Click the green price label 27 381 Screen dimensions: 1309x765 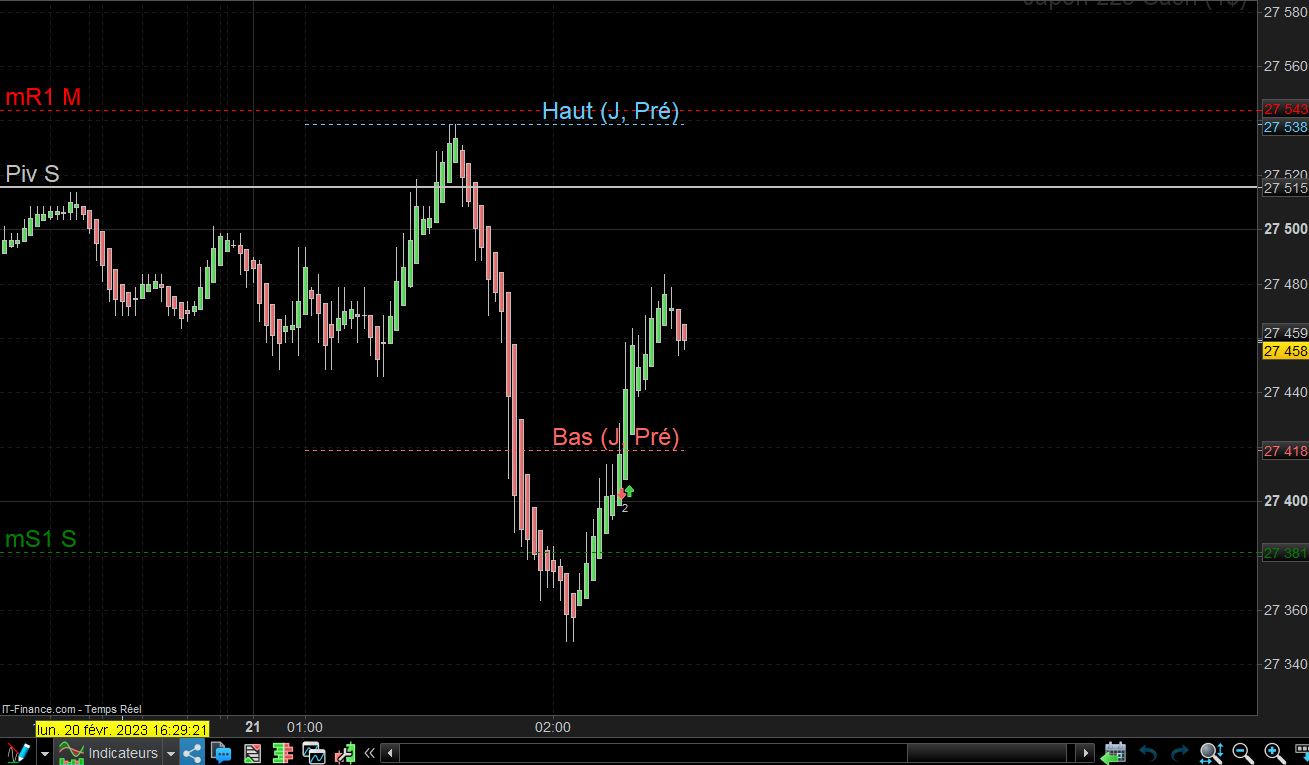[x=1285, y=553]
